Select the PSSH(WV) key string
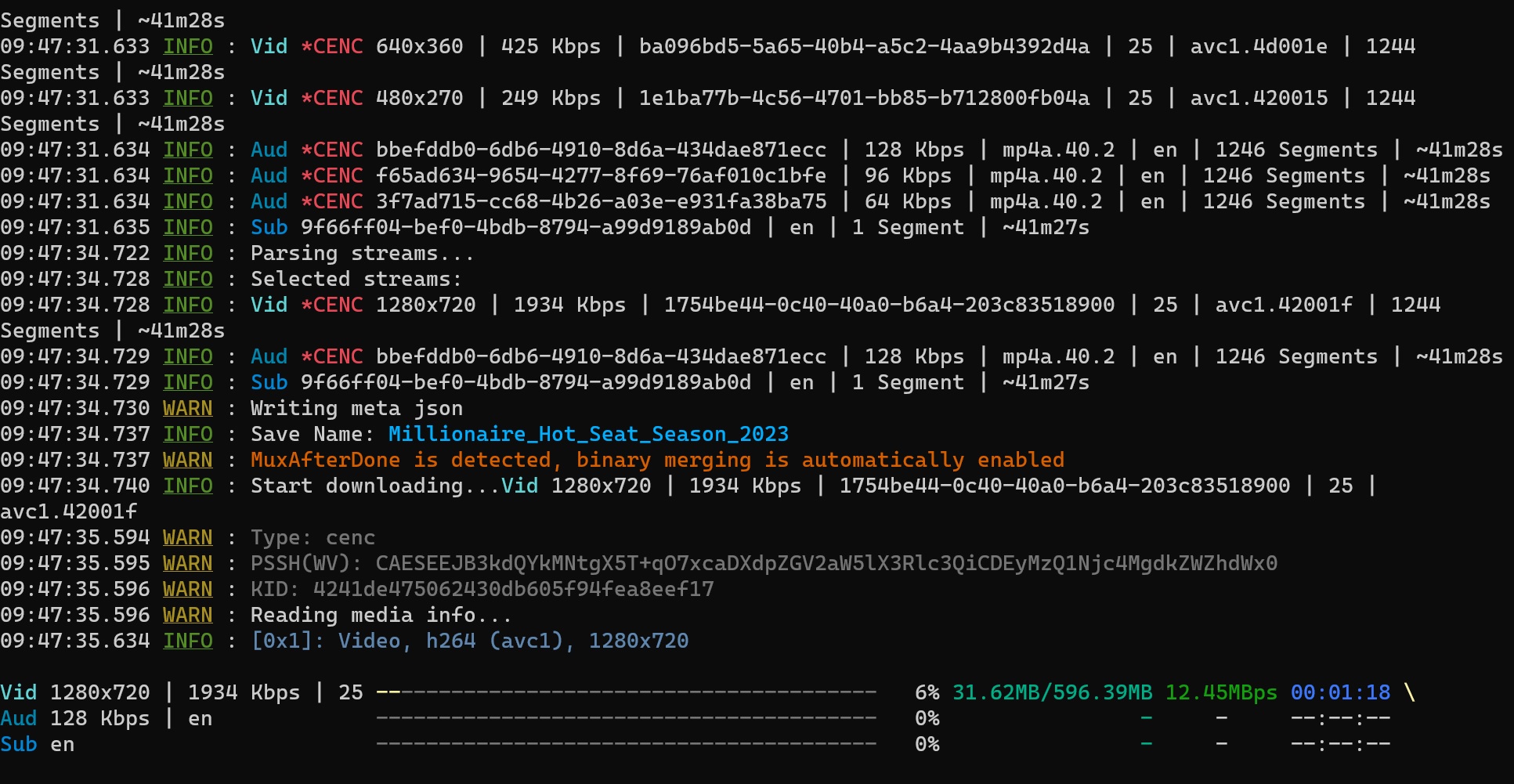The height and width of the screenshot is (784, 1514). [826, 563]
